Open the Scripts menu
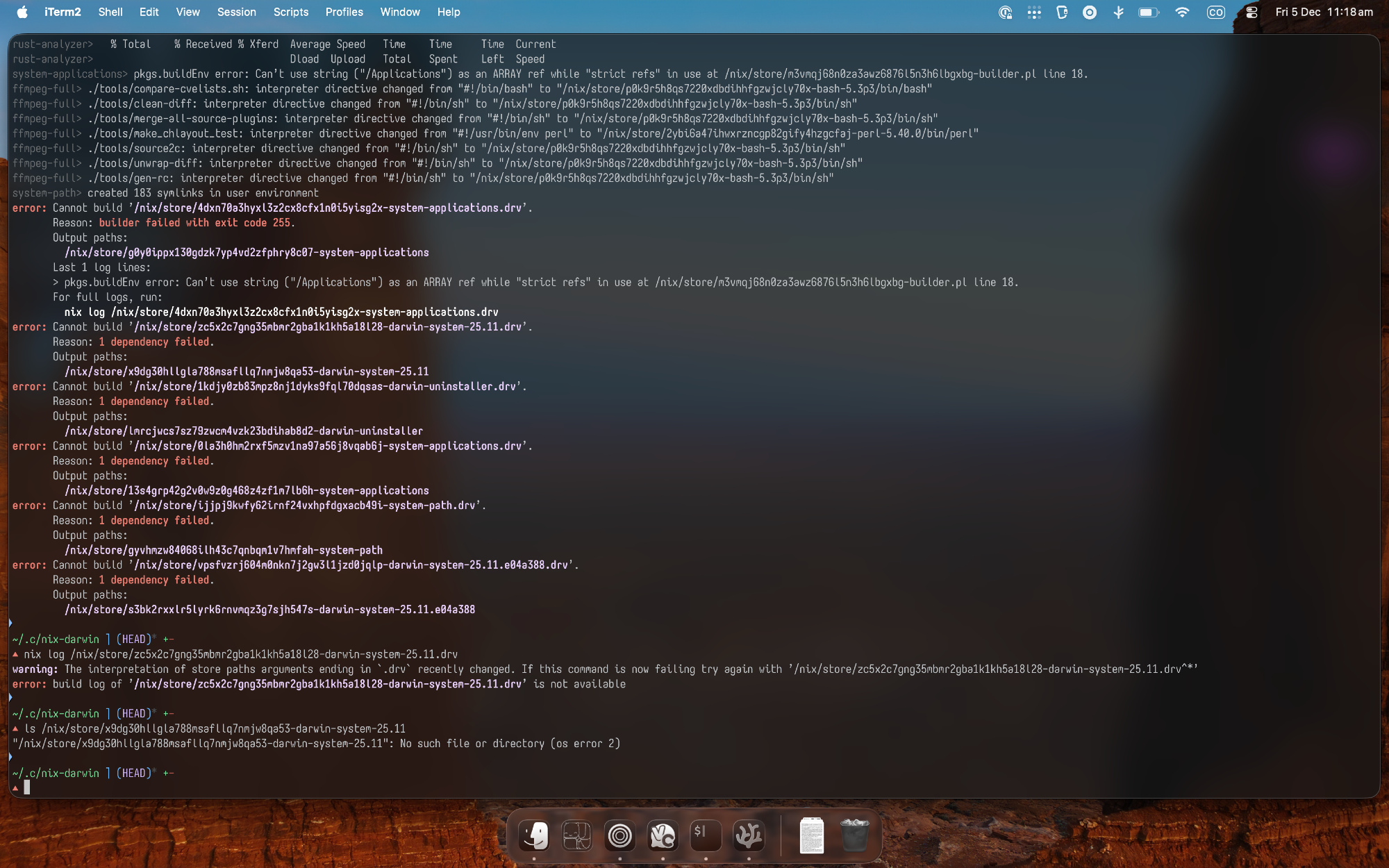This screenshot has height=868, width=1389. [290, 12]
